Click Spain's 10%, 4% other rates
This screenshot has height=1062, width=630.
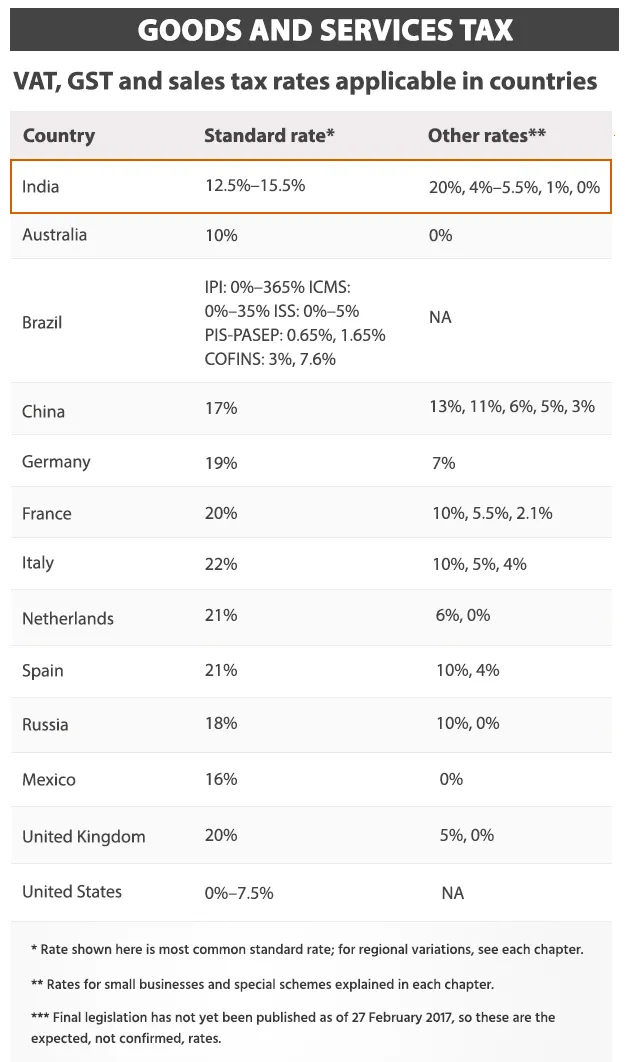click(x=467, y=670)
